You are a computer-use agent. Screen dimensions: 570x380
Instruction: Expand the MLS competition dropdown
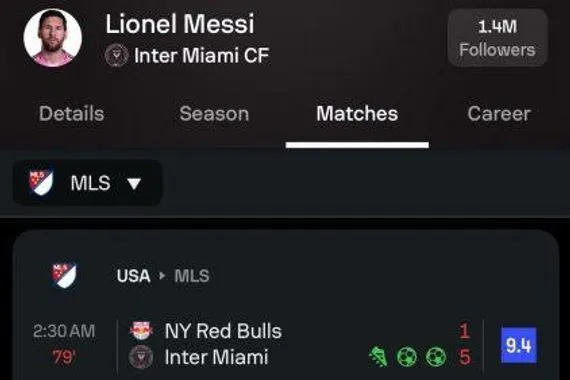click(88, 183)
